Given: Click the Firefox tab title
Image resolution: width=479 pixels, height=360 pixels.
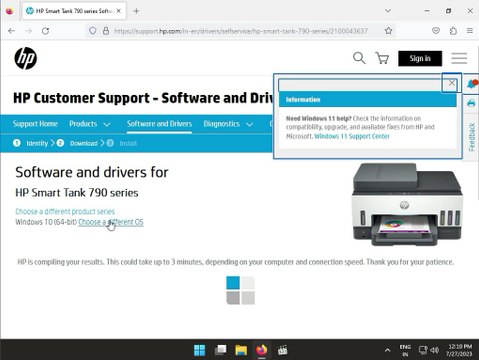Looking at the screenshot, I should pos(74,11).
